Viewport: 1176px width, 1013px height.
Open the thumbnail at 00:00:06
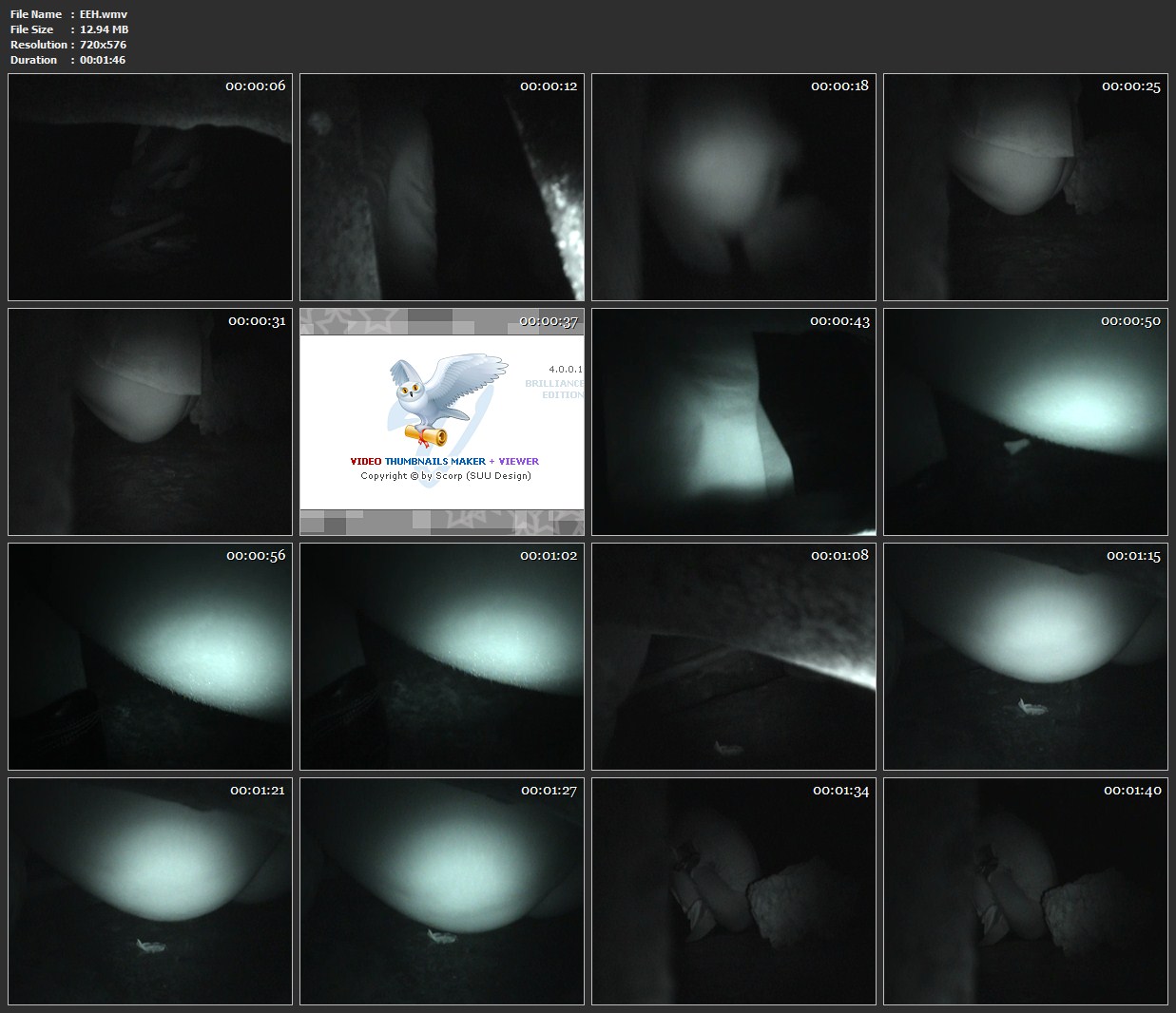150,187
